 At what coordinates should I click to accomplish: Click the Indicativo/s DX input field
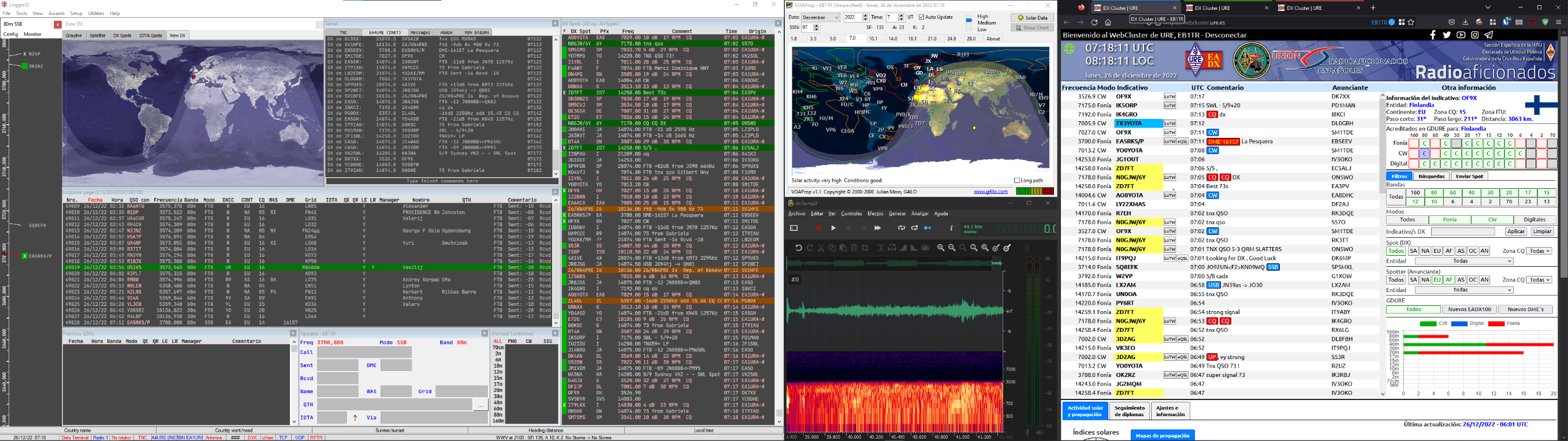(1463, 231)
